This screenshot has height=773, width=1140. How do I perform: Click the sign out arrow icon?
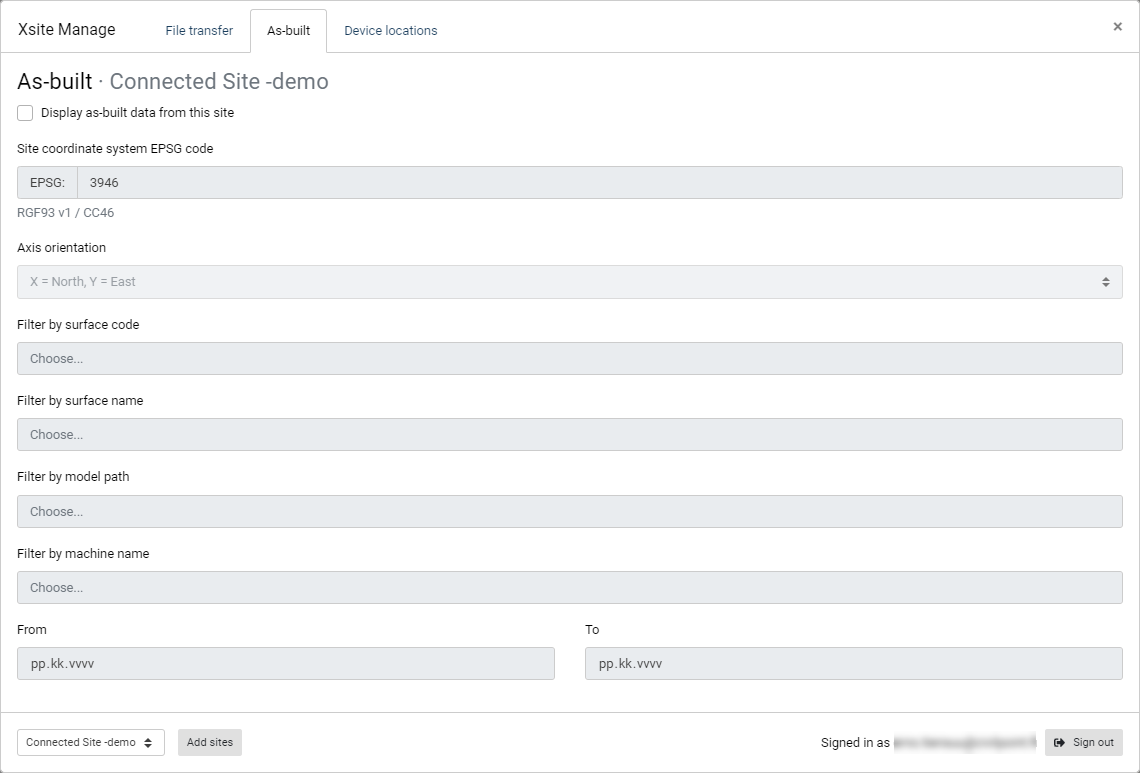[1059, 742]
